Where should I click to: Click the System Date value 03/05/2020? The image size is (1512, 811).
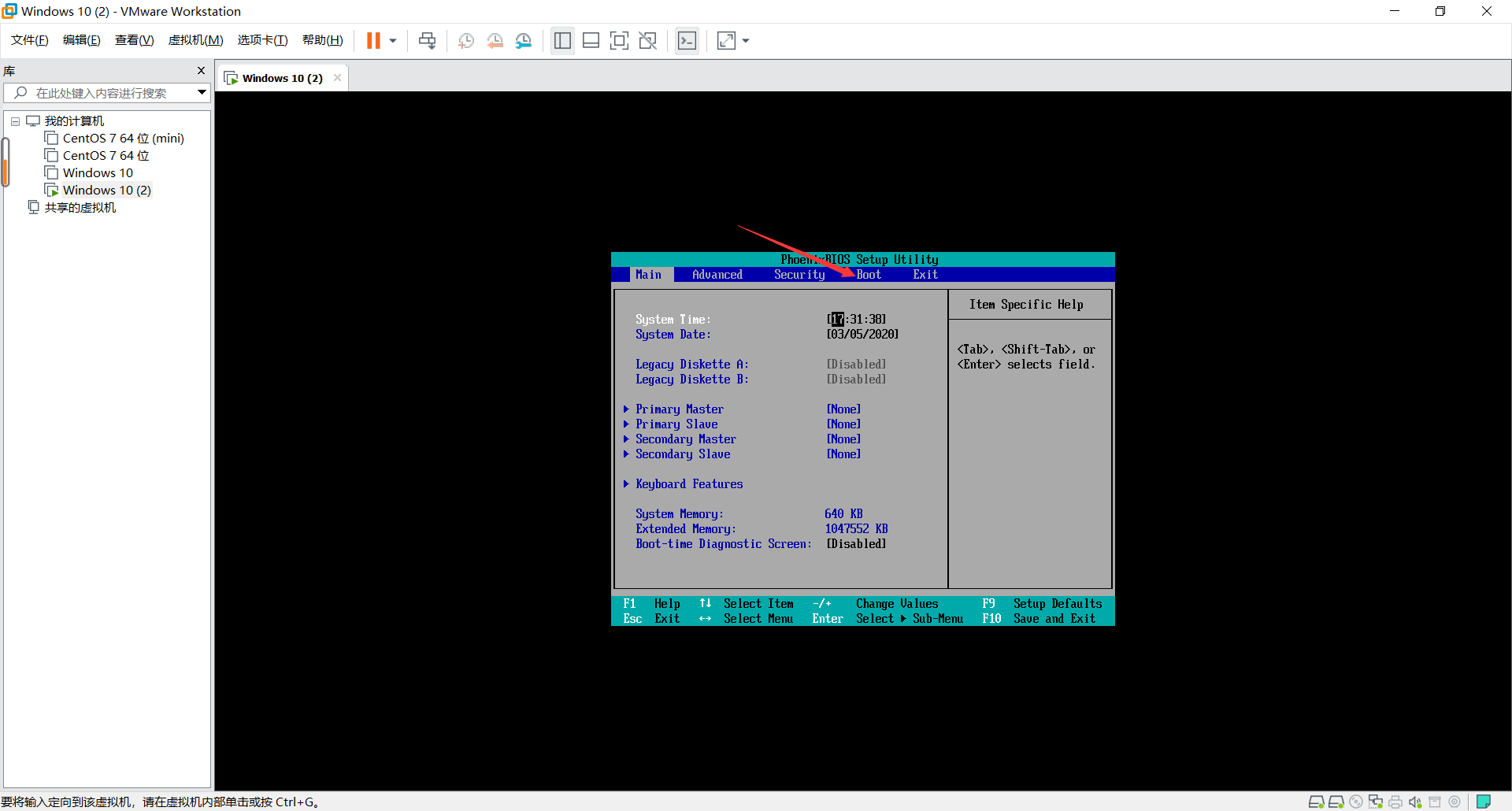[x=862, y=335]
